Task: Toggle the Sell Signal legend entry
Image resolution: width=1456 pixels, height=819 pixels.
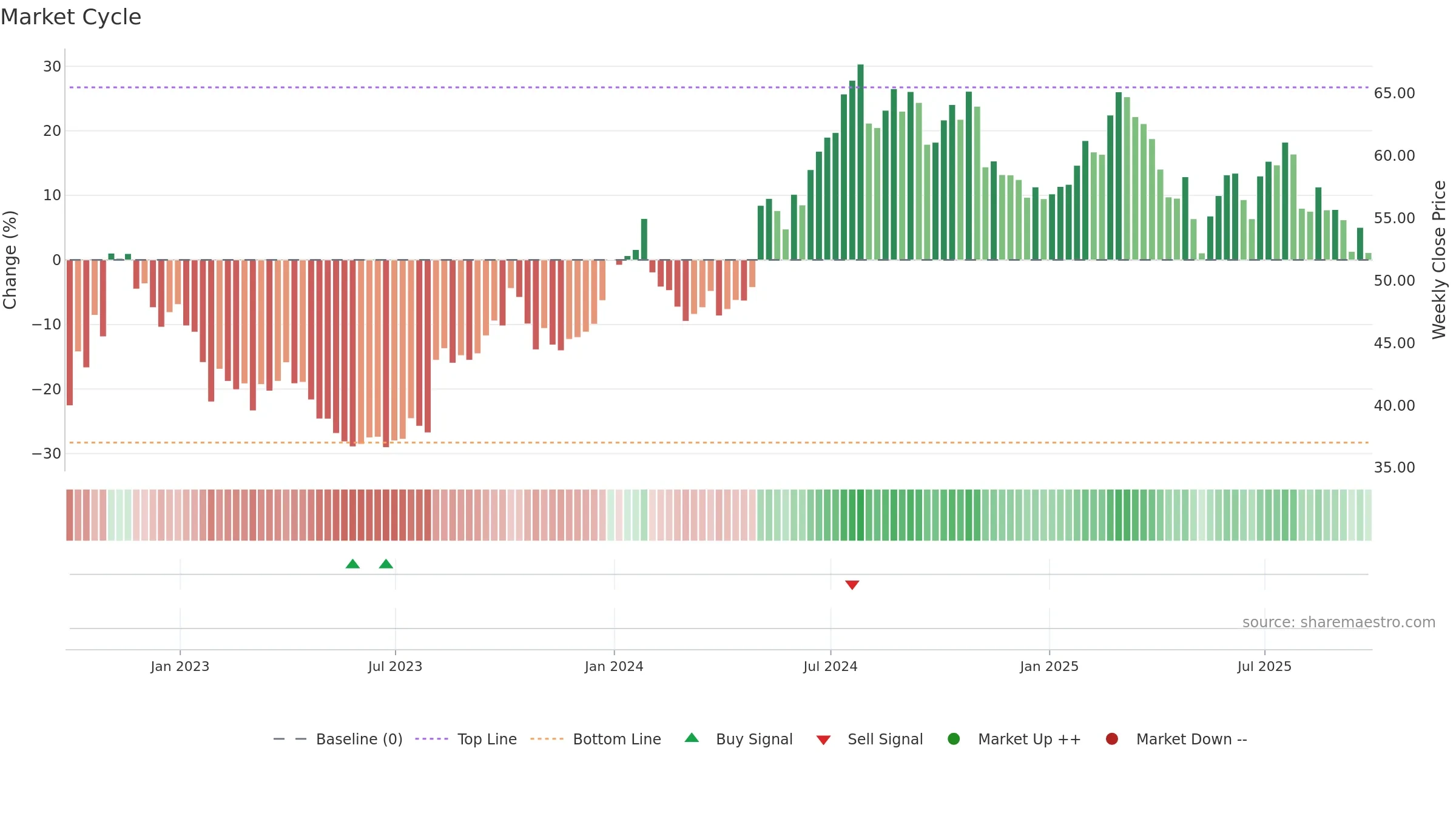Action: [869, 739]
